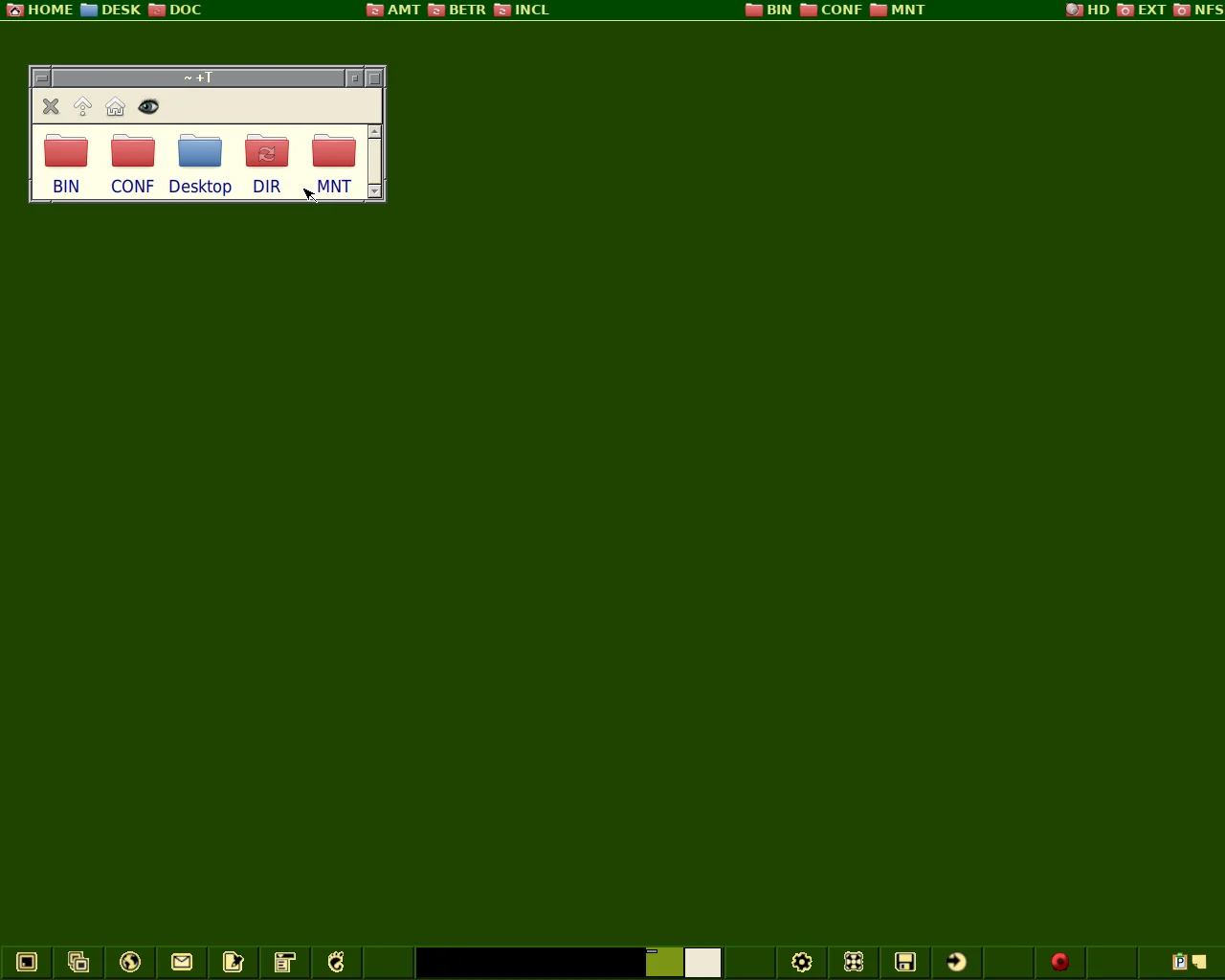Click the scrollbar down arrow in file manager
This screenshot has width=1225, height=980.
[x=375, y=191]
